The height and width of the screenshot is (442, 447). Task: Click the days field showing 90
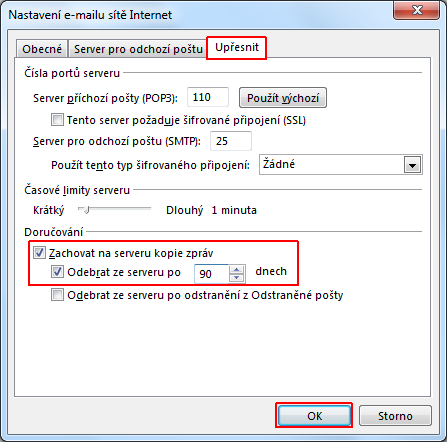pyautogui.click(x=212, y=274)
